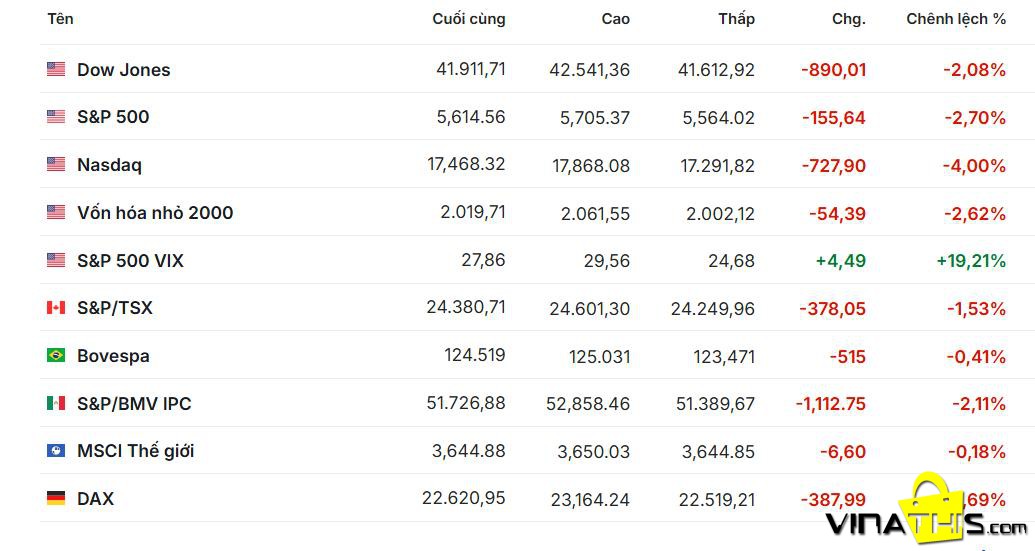The height and width of the screenshot is (551, 1035).
Task: Open the MSCI Thế giới link
Action: point(135,451)
